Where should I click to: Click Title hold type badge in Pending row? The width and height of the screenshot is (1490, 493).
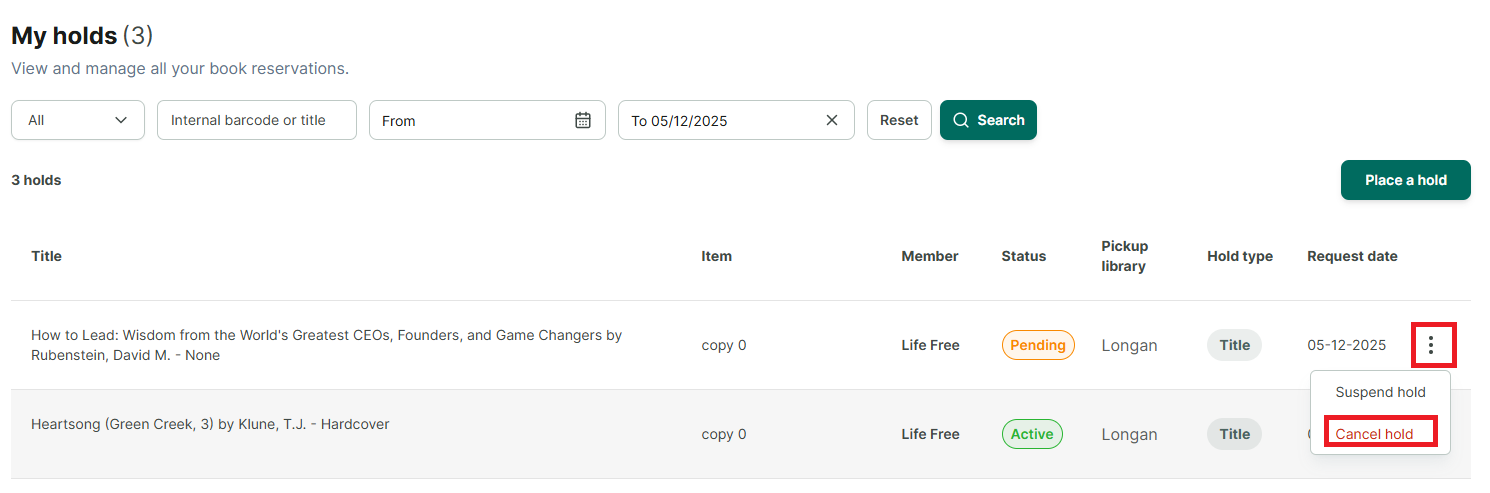(1235, 345)
